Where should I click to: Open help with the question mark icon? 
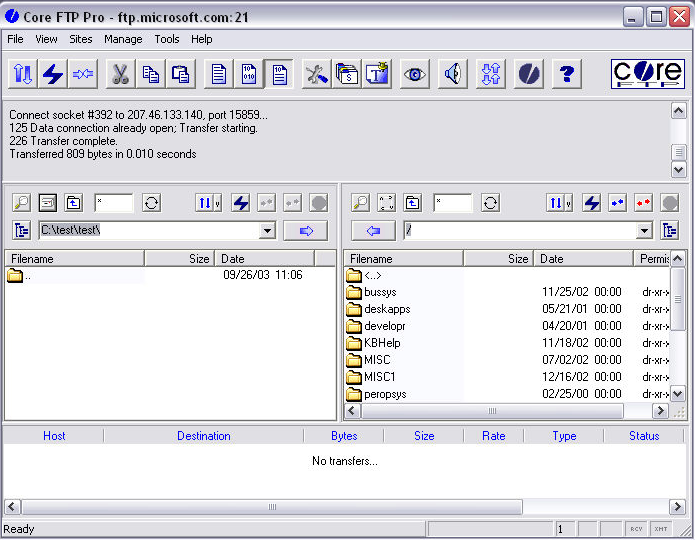[x=567, y=74]
